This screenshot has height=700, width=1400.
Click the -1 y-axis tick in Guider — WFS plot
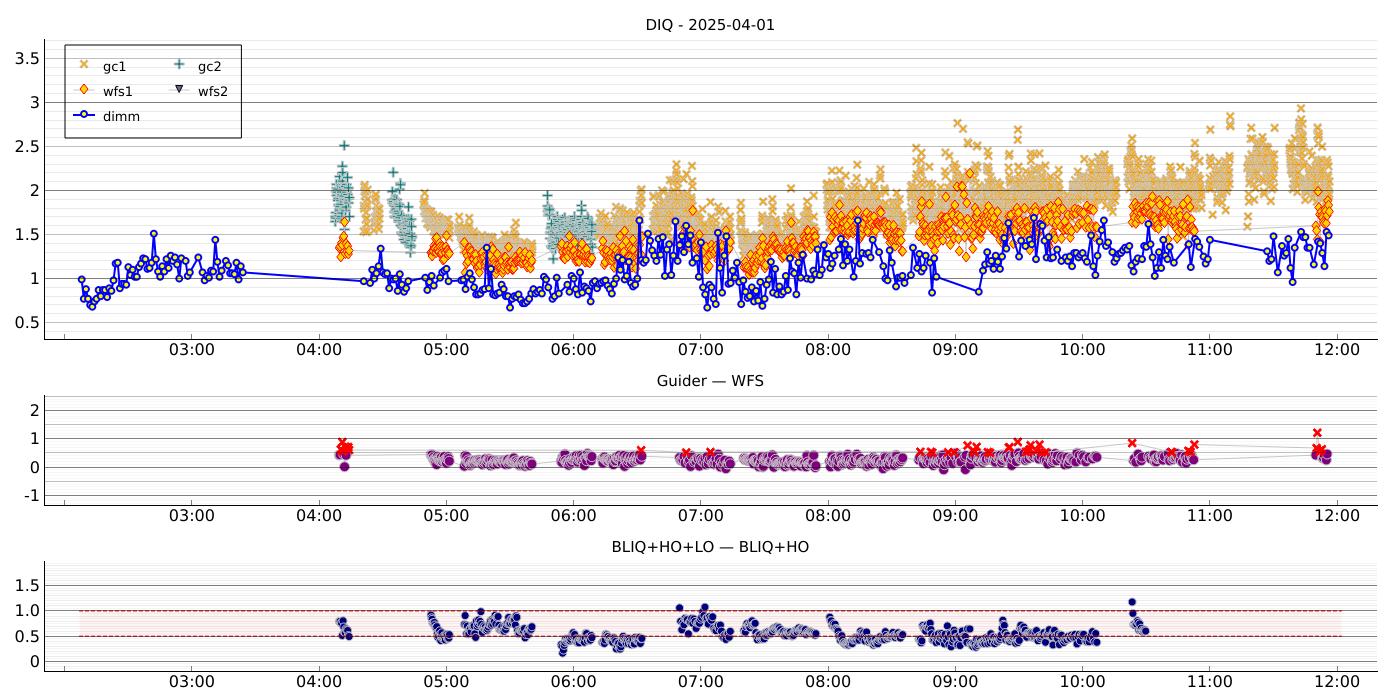point(30,496)
